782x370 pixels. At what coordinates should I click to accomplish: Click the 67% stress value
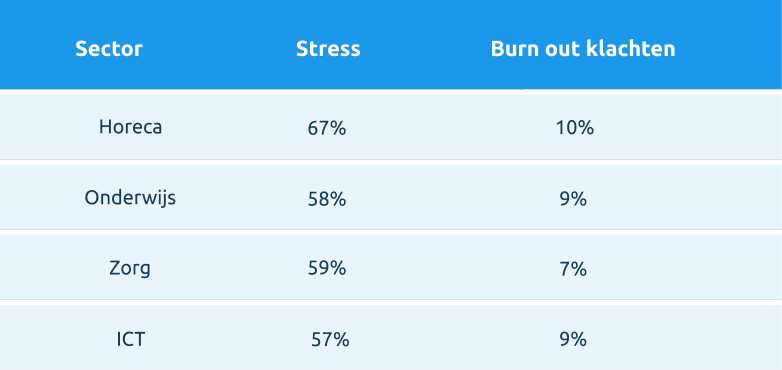pos(327,128)
